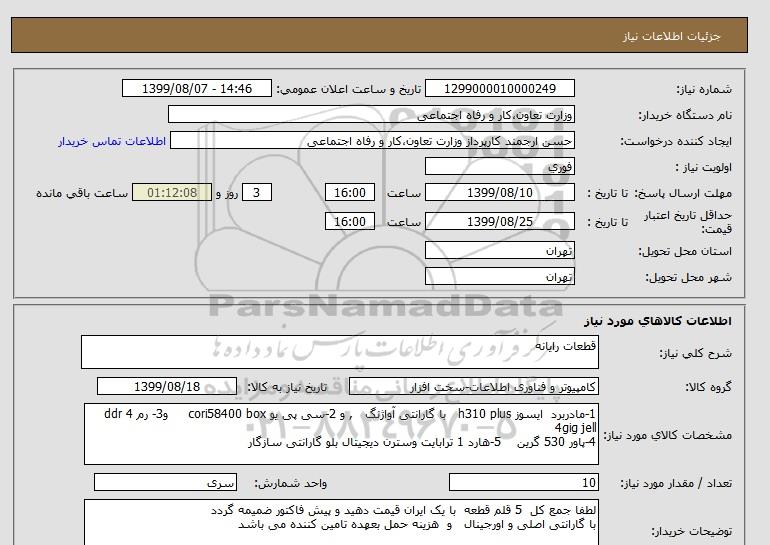Click the اطلاعات کالاهای مورد نیاز section heading

tap(658, 321)
